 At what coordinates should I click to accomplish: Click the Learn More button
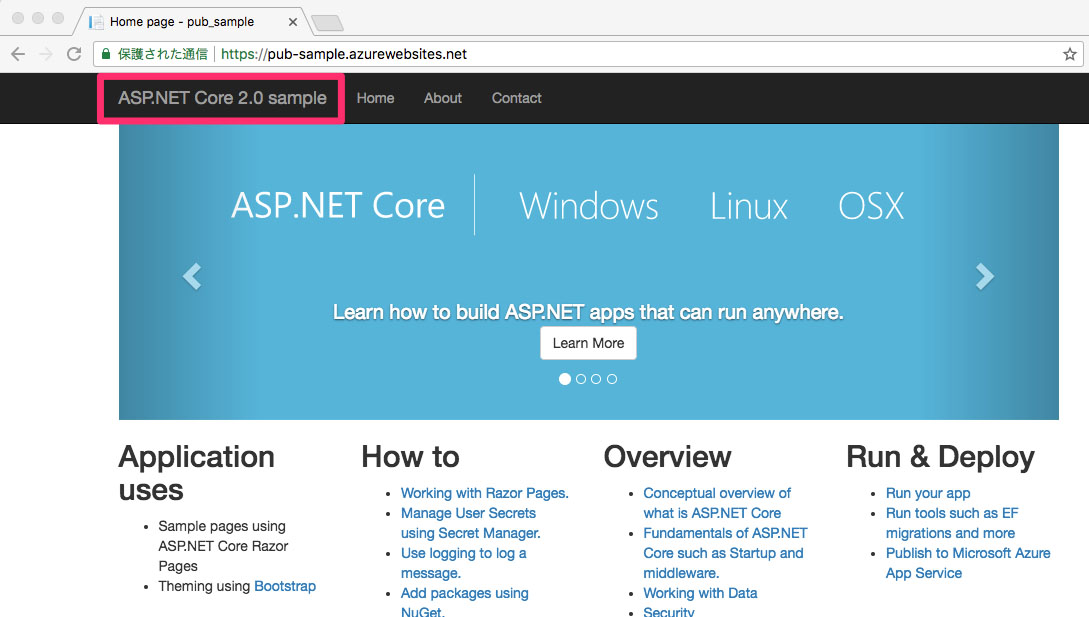coord(588,342)
